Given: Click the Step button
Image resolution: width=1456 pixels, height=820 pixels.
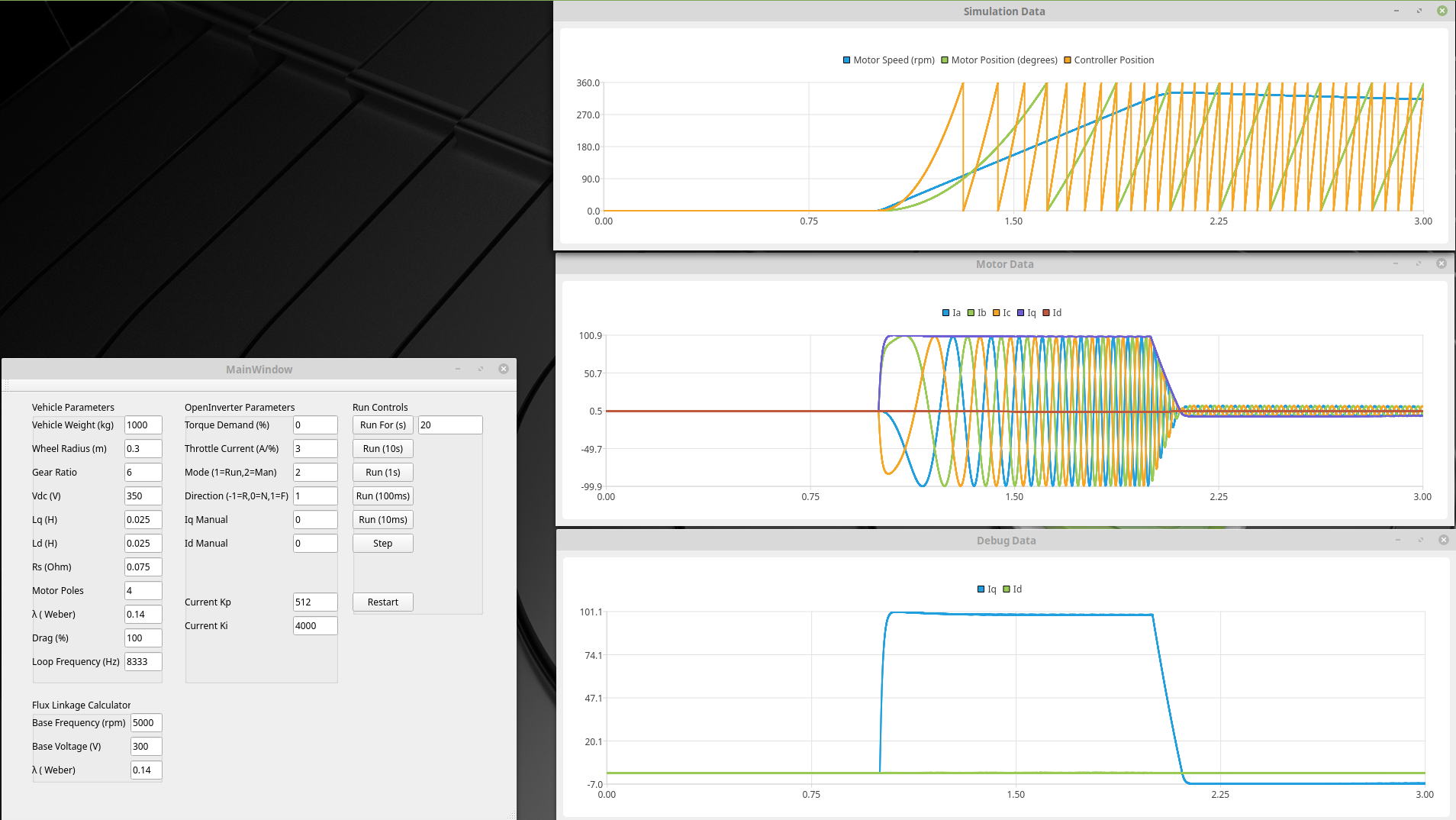Looking at the screenshot, I should pos(382,544).
